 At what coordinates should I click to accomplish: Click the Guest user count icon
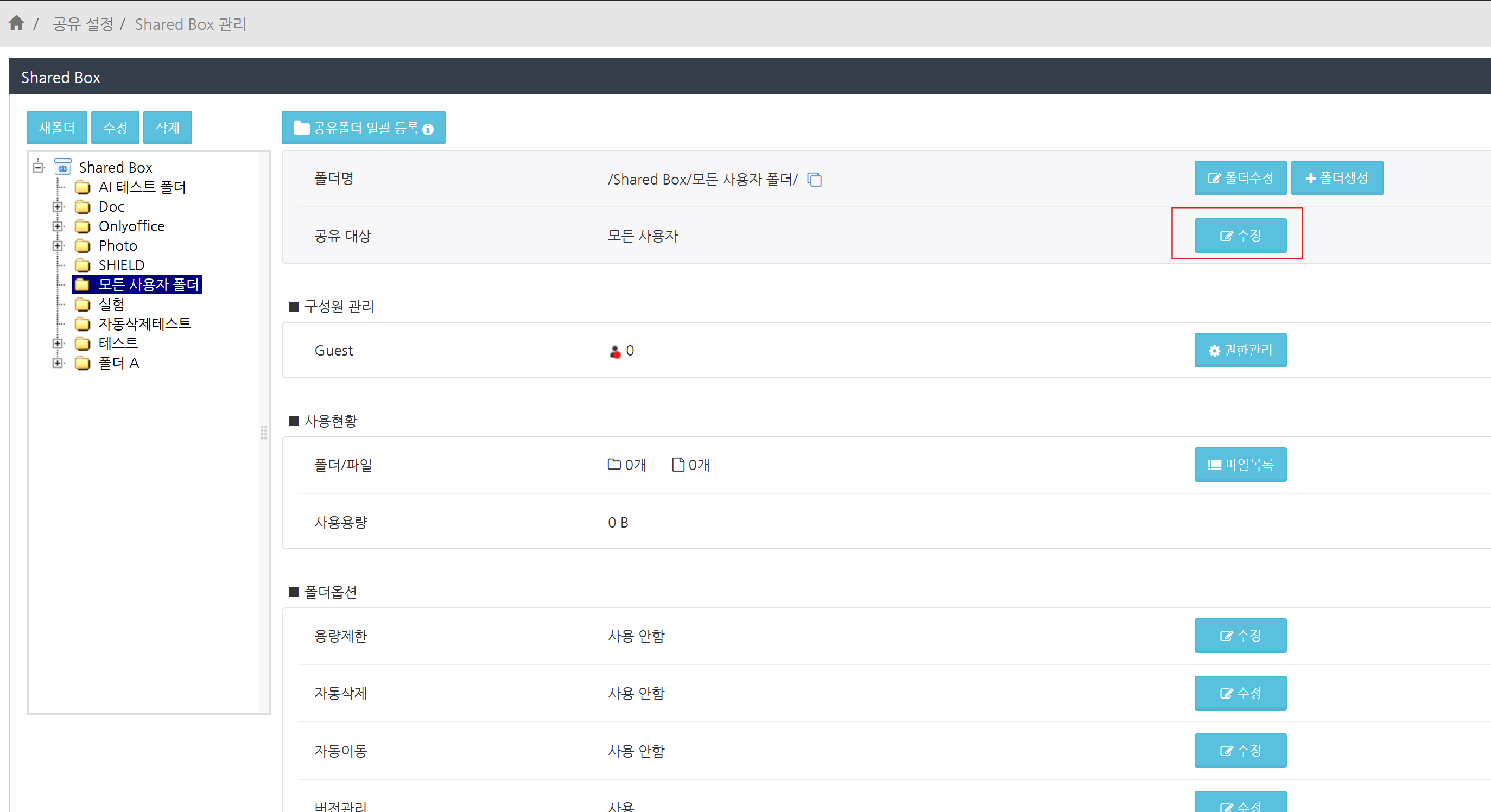tap(614, 351)
